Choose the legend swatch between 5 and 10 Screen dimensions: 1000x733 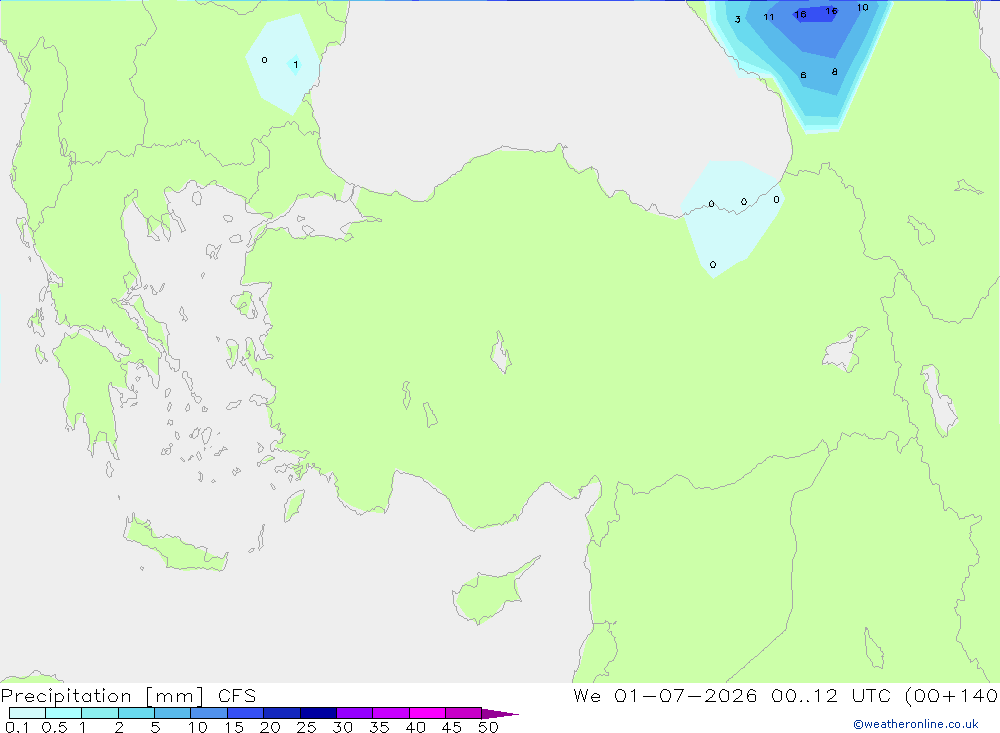click(172, 713)
